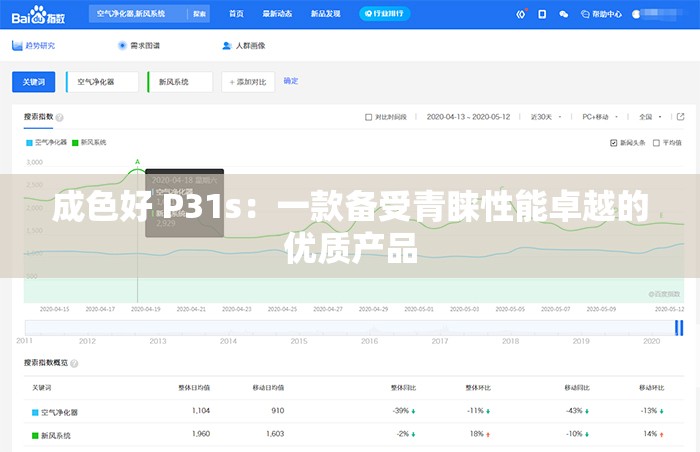Screen dimensions: 700x452
Task: Expand 近30天 period dropdown
Action: 546,117
